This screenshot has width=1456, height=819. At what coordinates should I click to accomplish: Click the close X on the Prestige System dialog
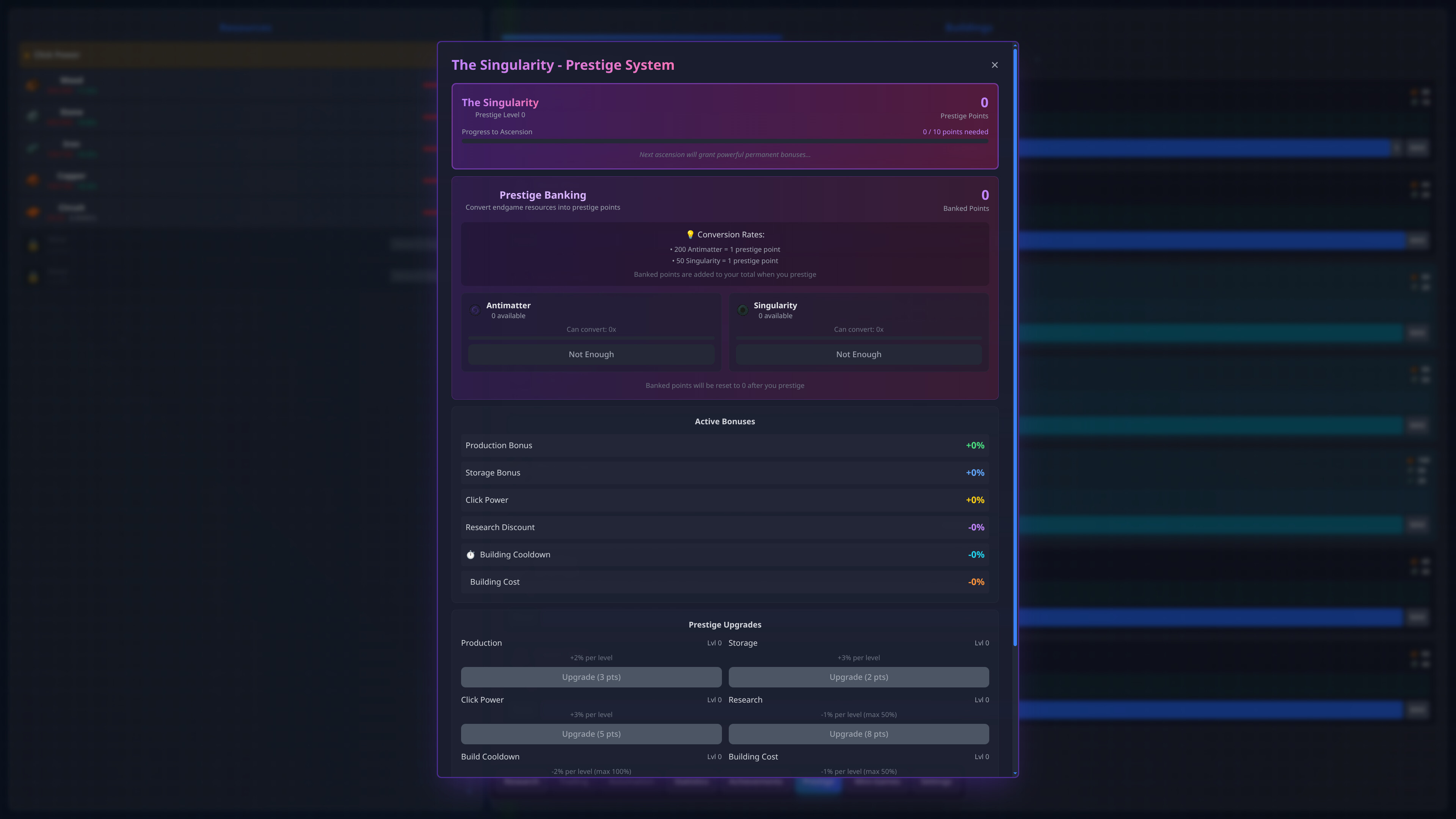click(995, 64)
